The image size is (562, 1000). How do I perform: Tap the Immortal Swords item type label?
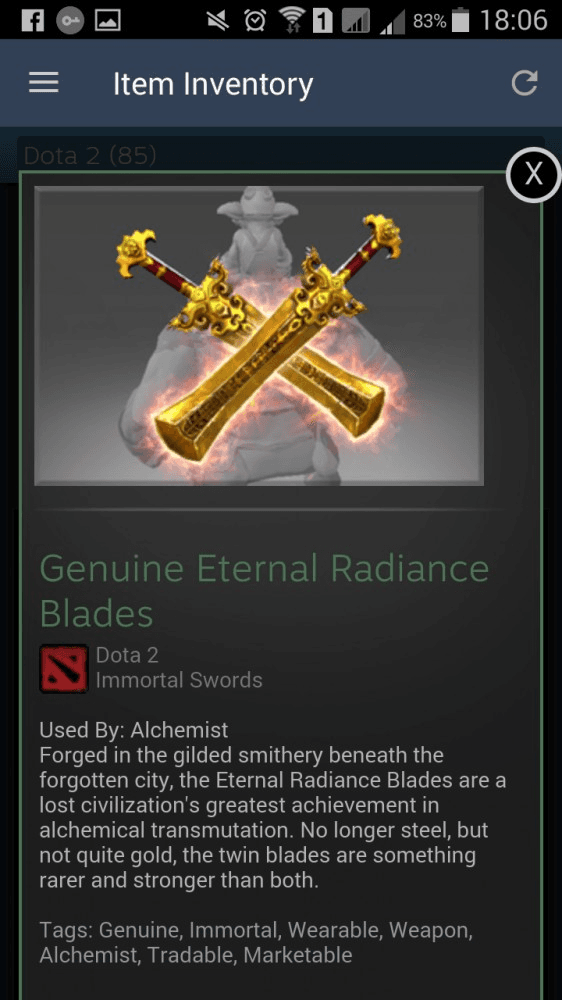pos(179,680)
